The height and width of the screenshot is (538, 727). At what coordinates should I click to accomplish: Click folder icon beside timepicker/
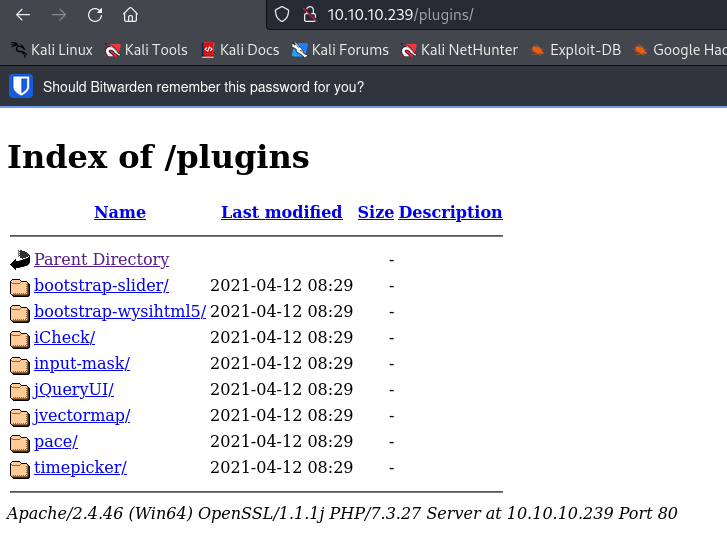click(20, 469)
